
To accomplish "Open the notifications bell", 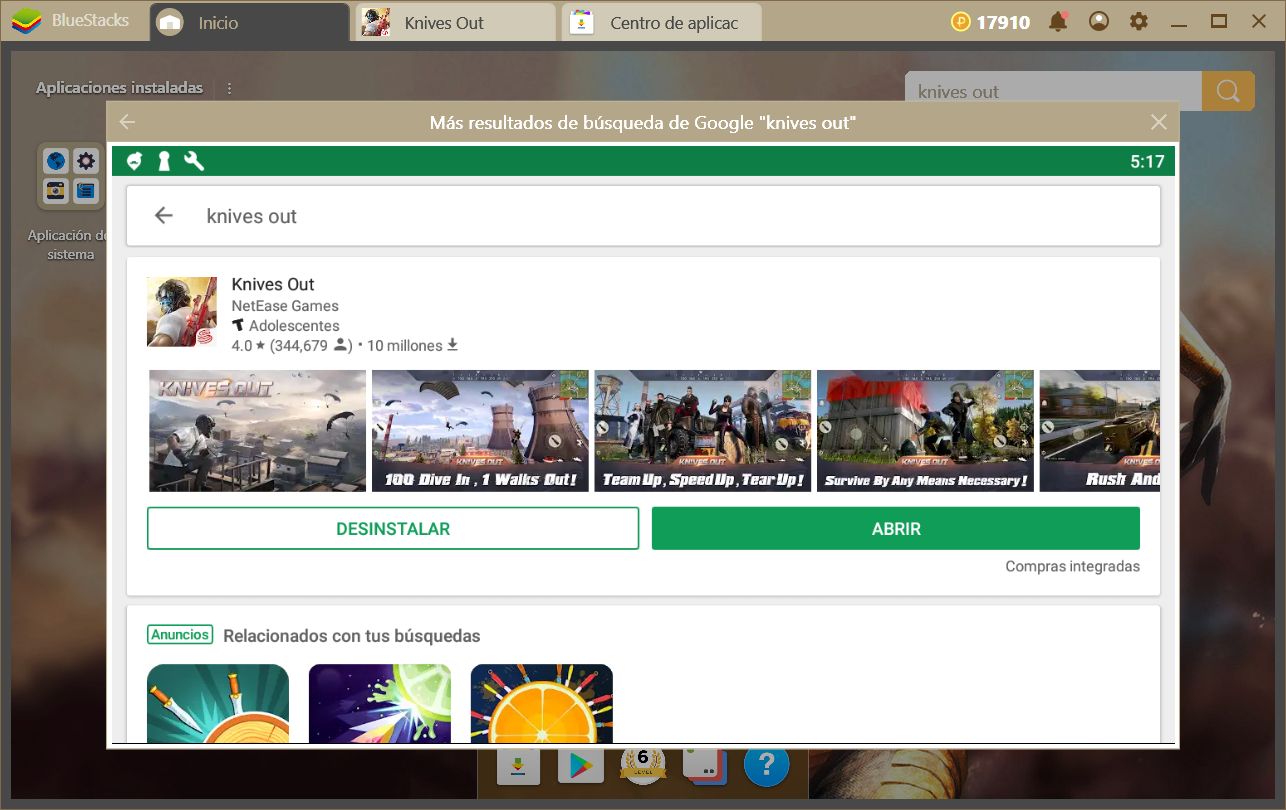I will (1058, 21).
